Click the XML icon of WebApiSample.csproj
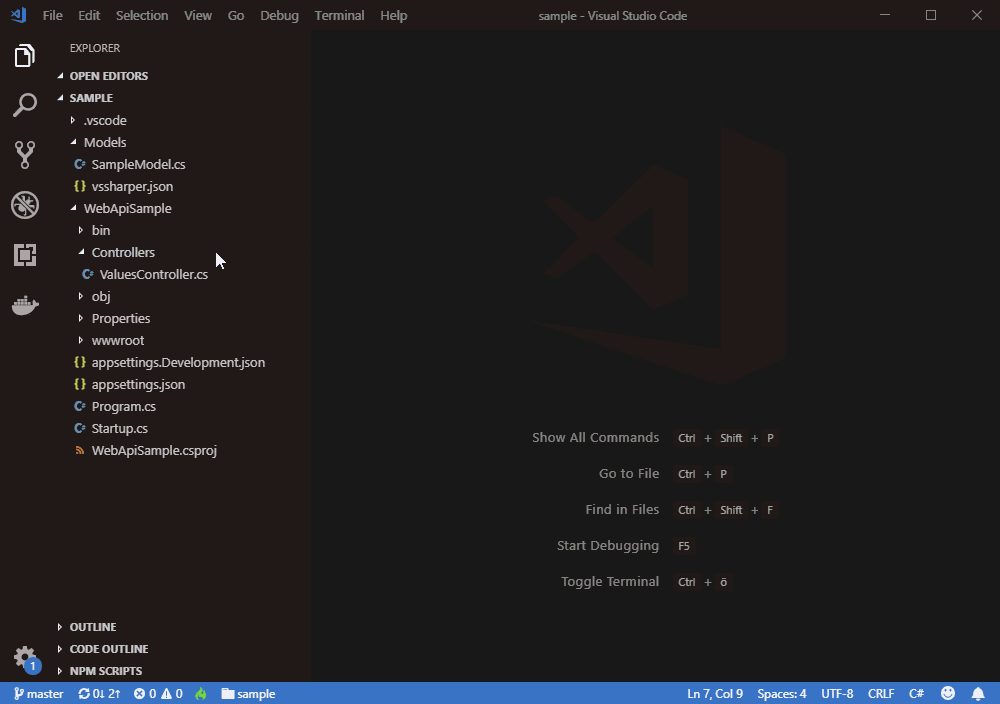The height and width of the screenshot is (704, 1000). [x=80, y=450]
